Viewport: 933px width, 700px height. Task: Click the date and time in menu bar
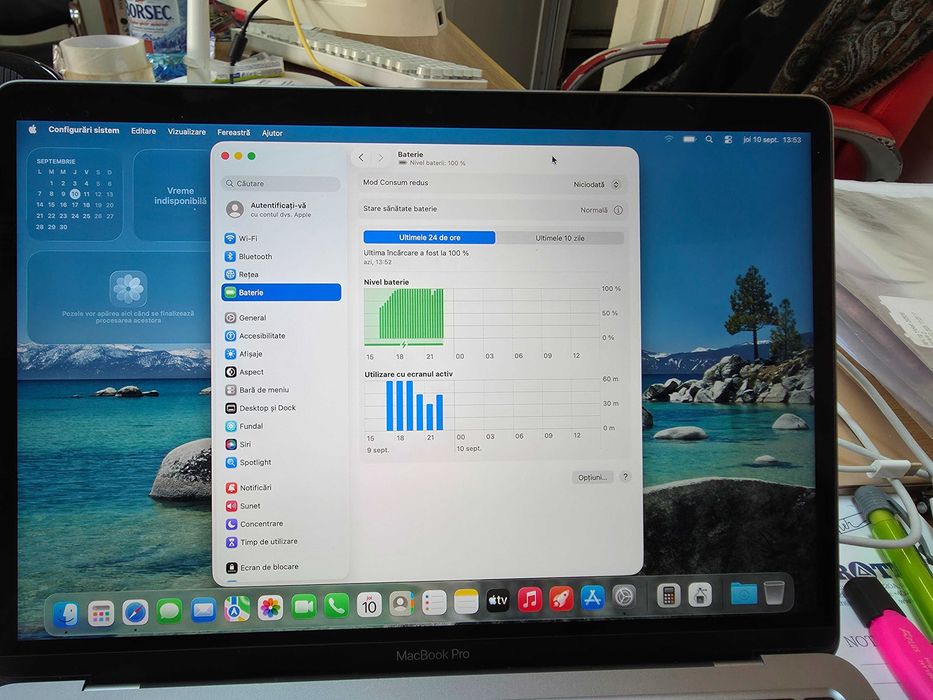[x=772, y=140]
